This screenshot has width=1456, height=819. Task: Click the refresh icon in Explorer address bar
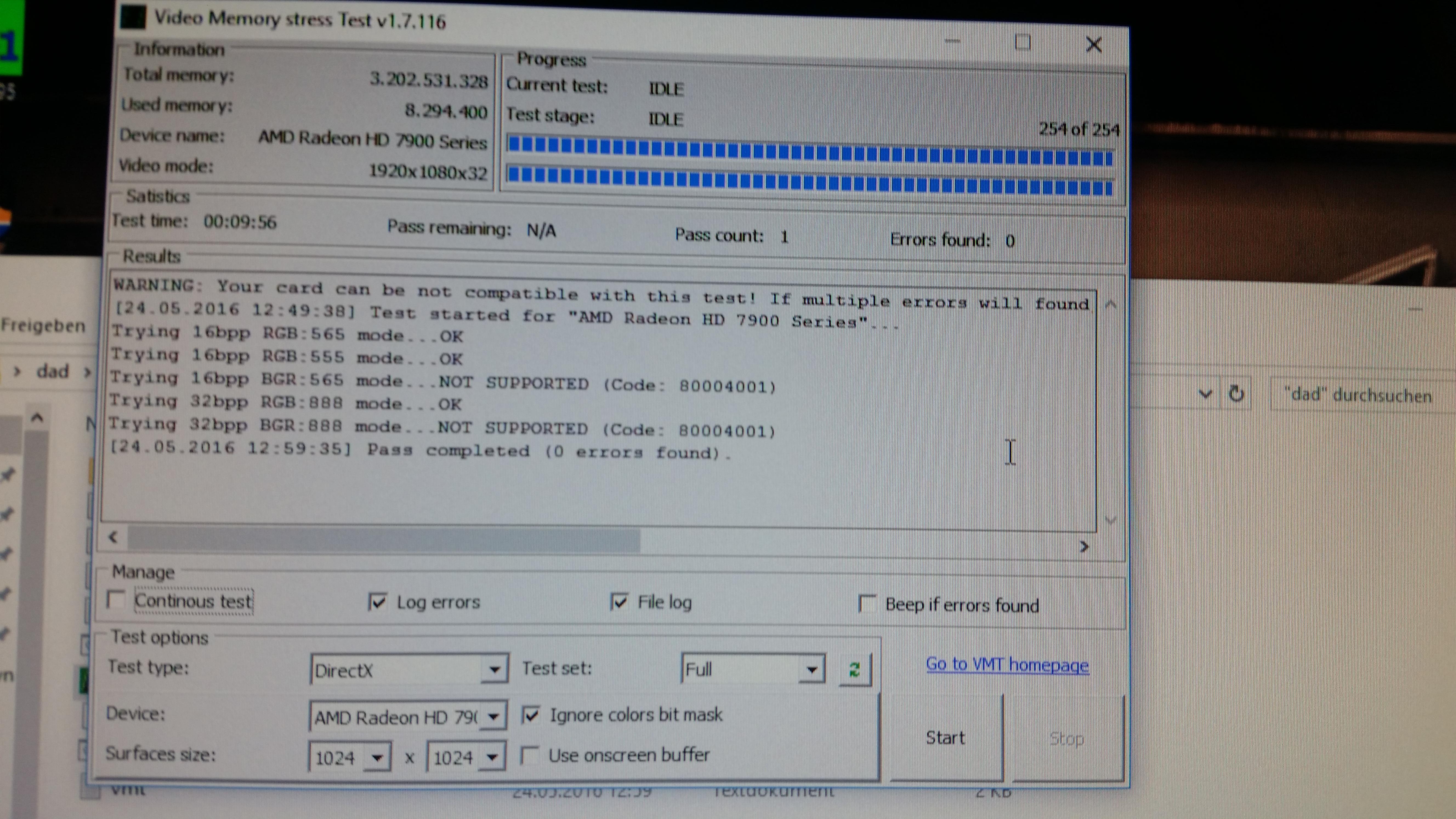(1236, 393)
